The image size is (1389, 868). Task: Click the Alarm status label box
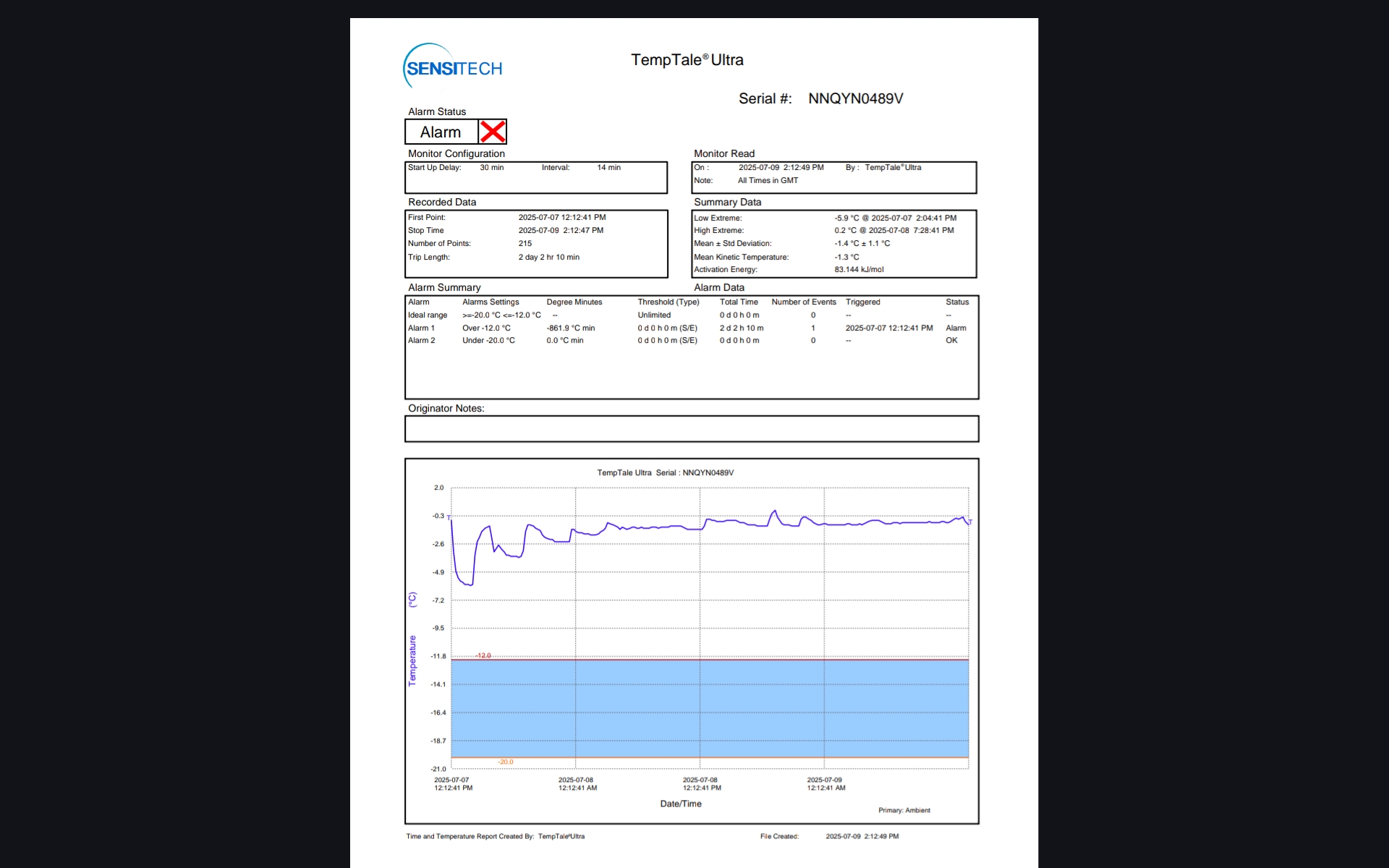[x=441, y=132]
